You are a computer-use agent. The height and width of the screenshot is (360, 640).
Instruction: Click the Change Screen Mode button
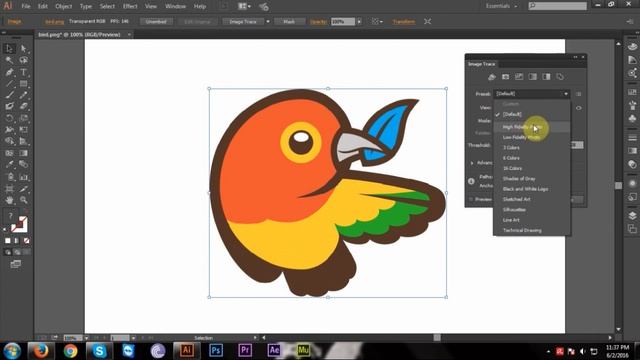16,264
